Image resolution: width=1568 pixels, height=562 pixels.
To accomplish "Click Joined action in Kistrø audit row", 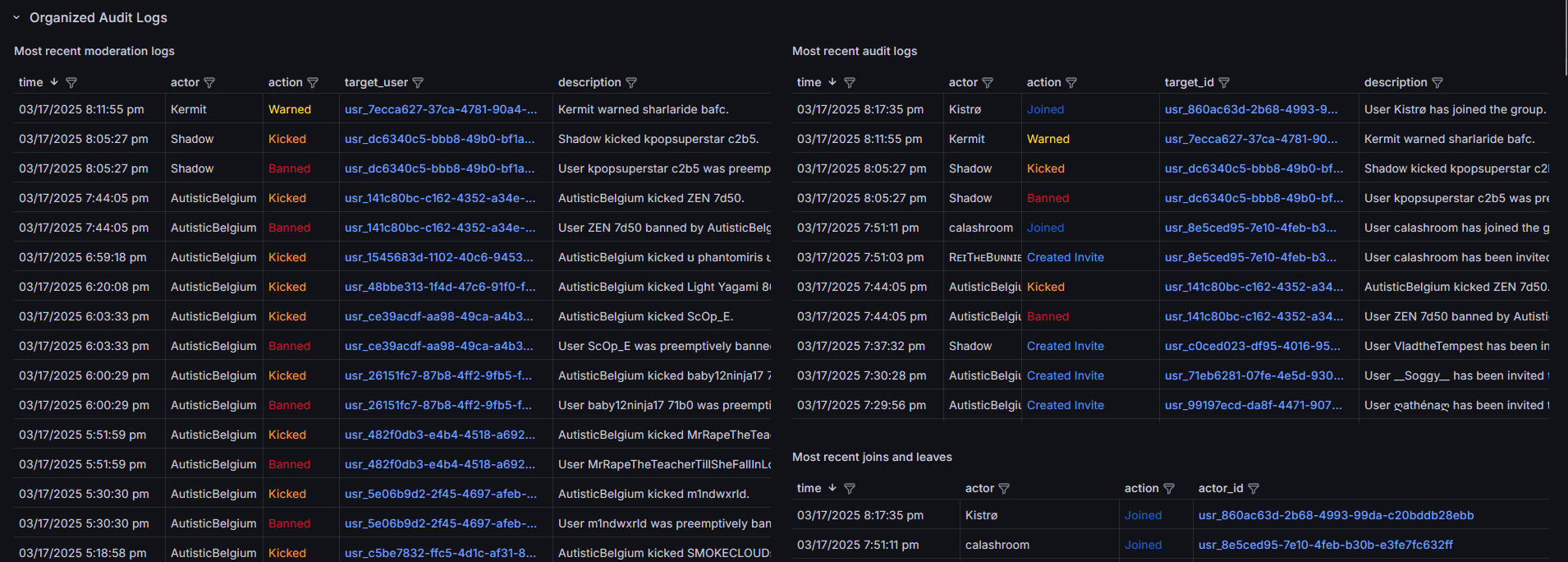I will tap(1045, 109).
